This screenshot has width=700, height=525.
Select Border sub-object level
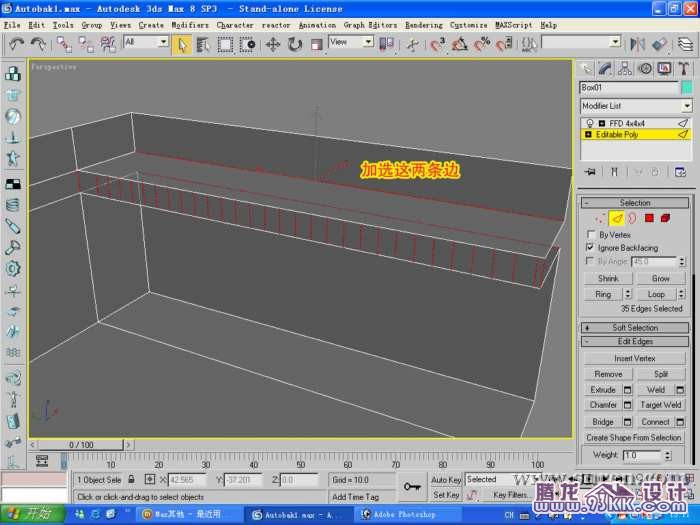(x=632, y=218)
